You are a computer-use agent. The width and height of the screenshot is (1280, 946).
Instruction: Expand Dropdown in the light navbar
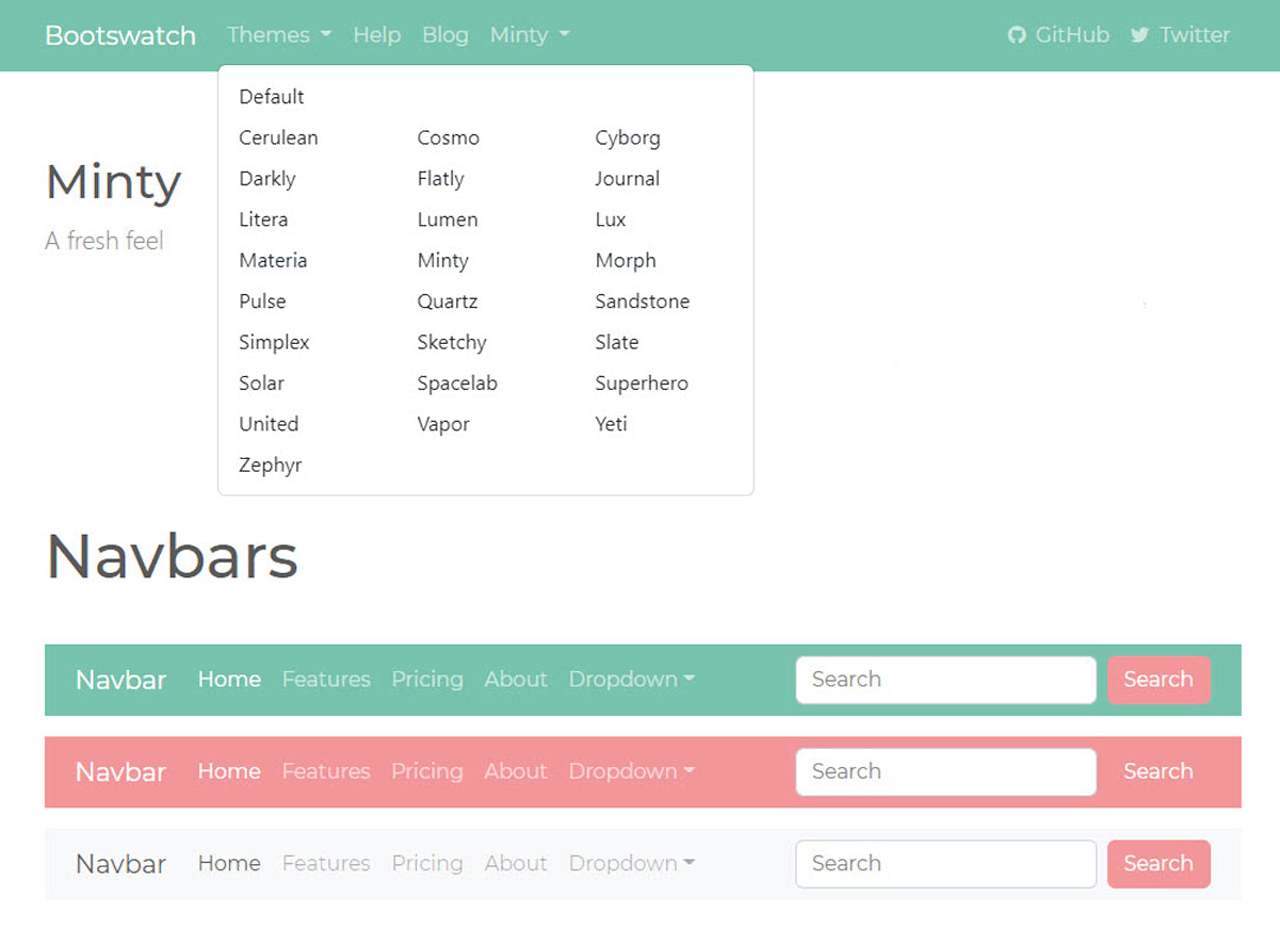point(631,863)
